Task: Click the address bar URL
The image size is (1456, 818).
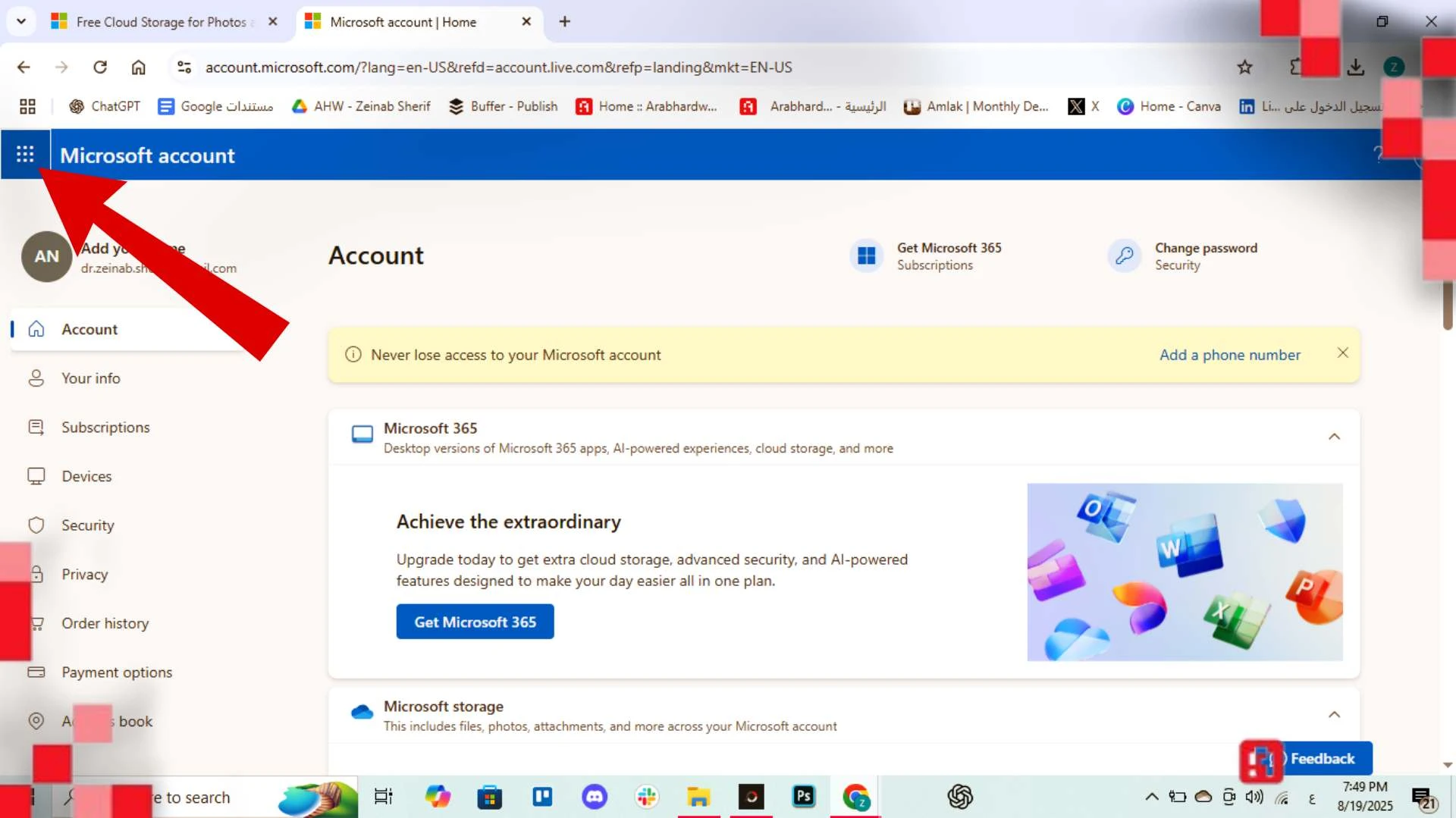Action: pyautogui.click(x=498, y=67)
